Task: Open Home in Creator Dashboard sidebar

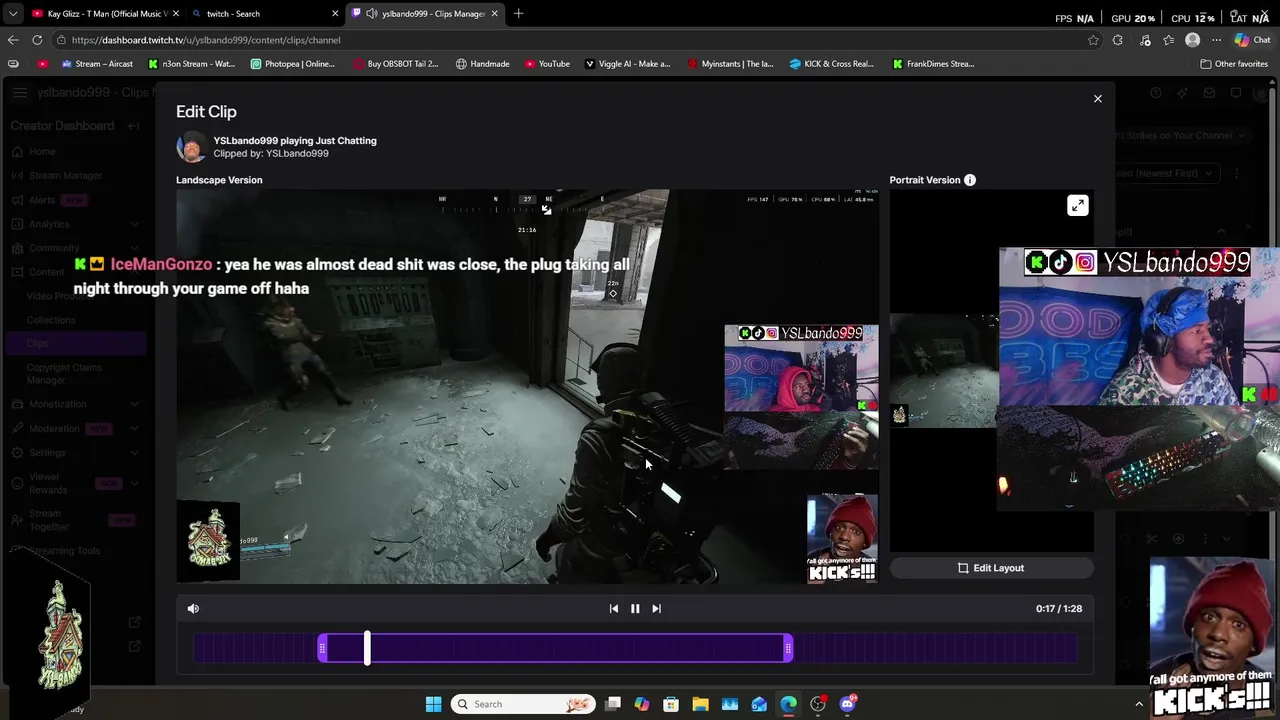Action: [x=42, y=151]
